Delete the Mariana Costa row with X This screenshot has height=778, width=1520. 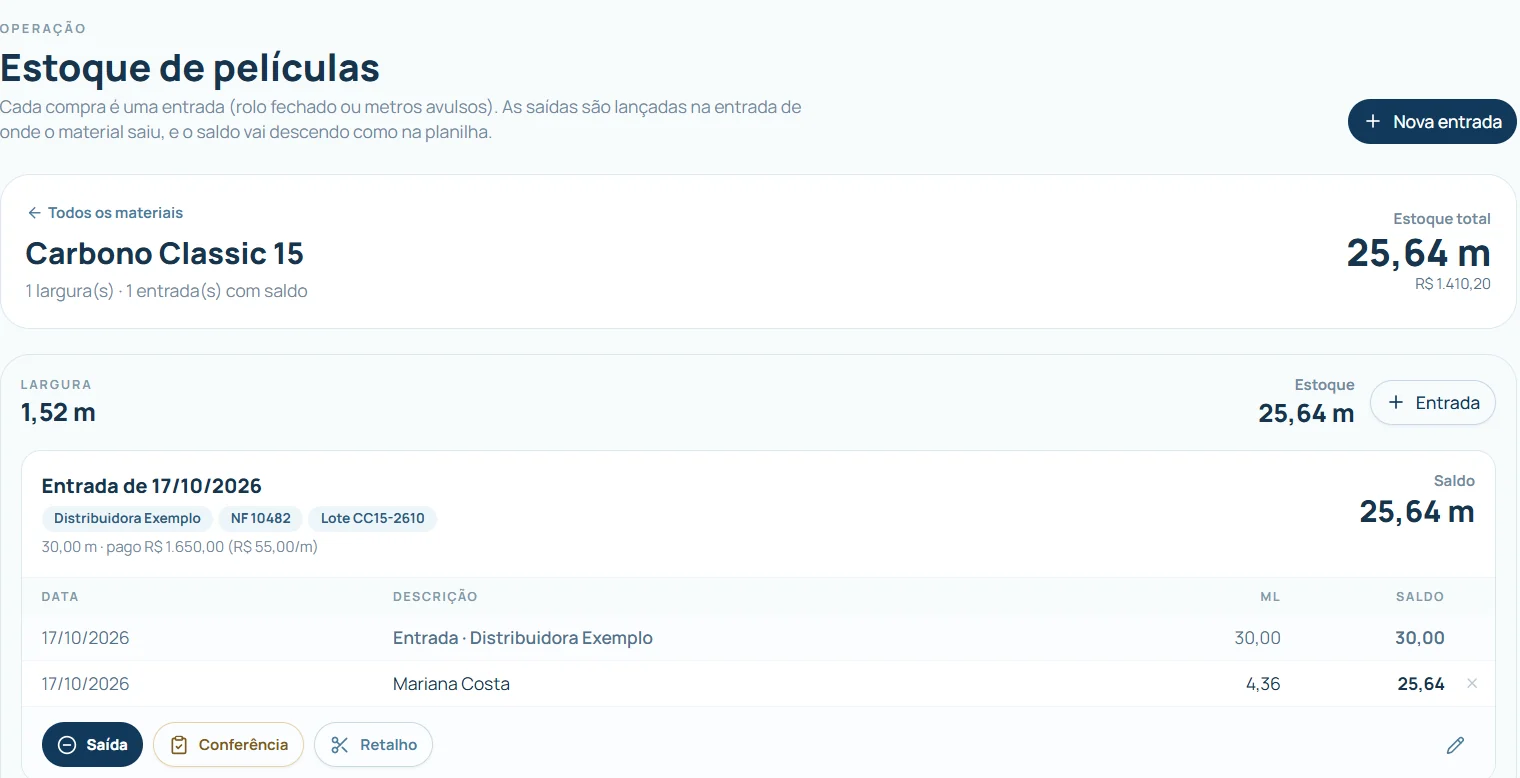[x=1472, y=684]
